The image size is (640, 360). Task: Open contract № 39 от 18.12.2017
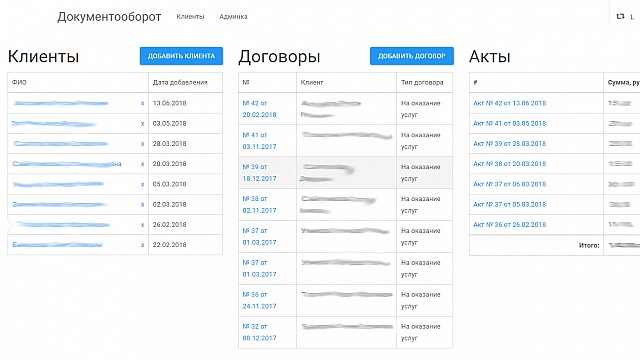pyautogui.click(x=259, y=173)
